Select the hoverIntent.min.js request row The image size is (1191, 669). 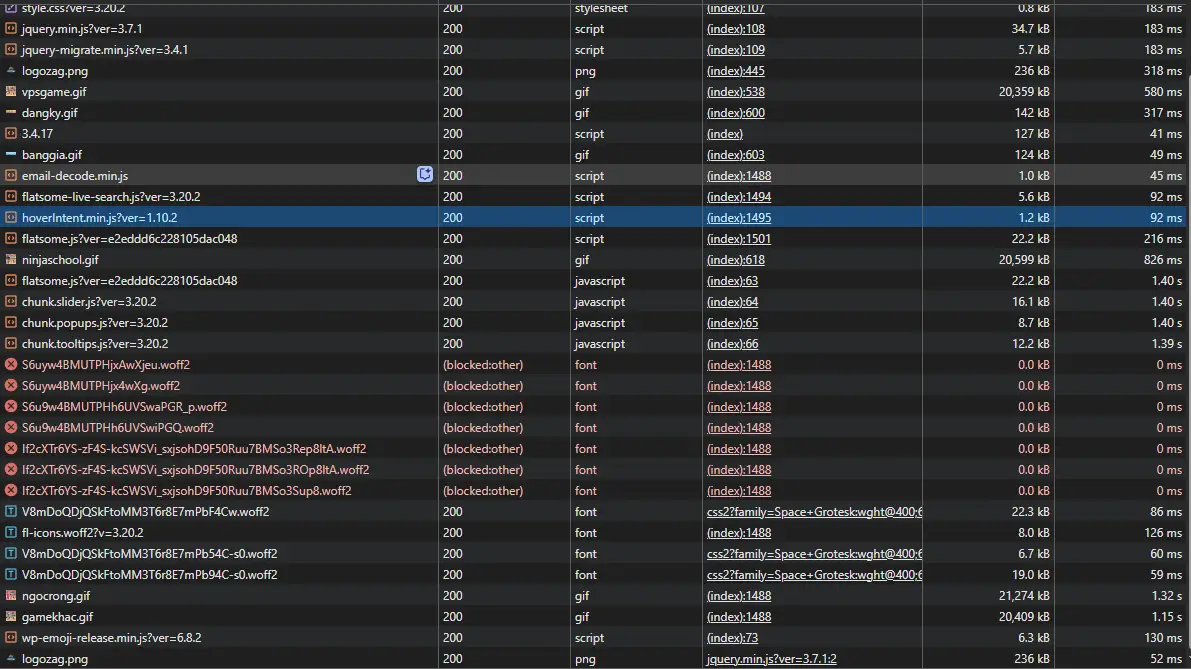pyautogui.click(x=99, y=218)
